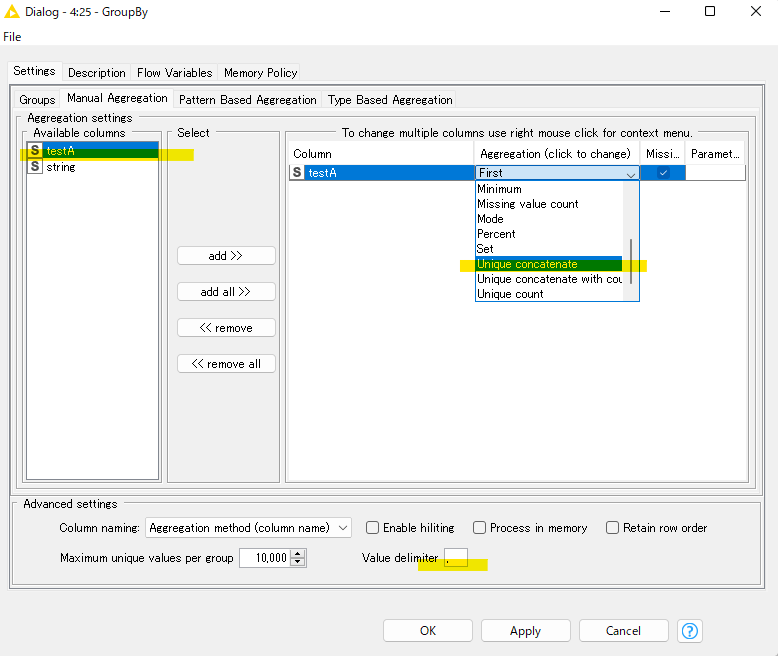
Task: Select testA in Available columns list
Action: point(93,150)
